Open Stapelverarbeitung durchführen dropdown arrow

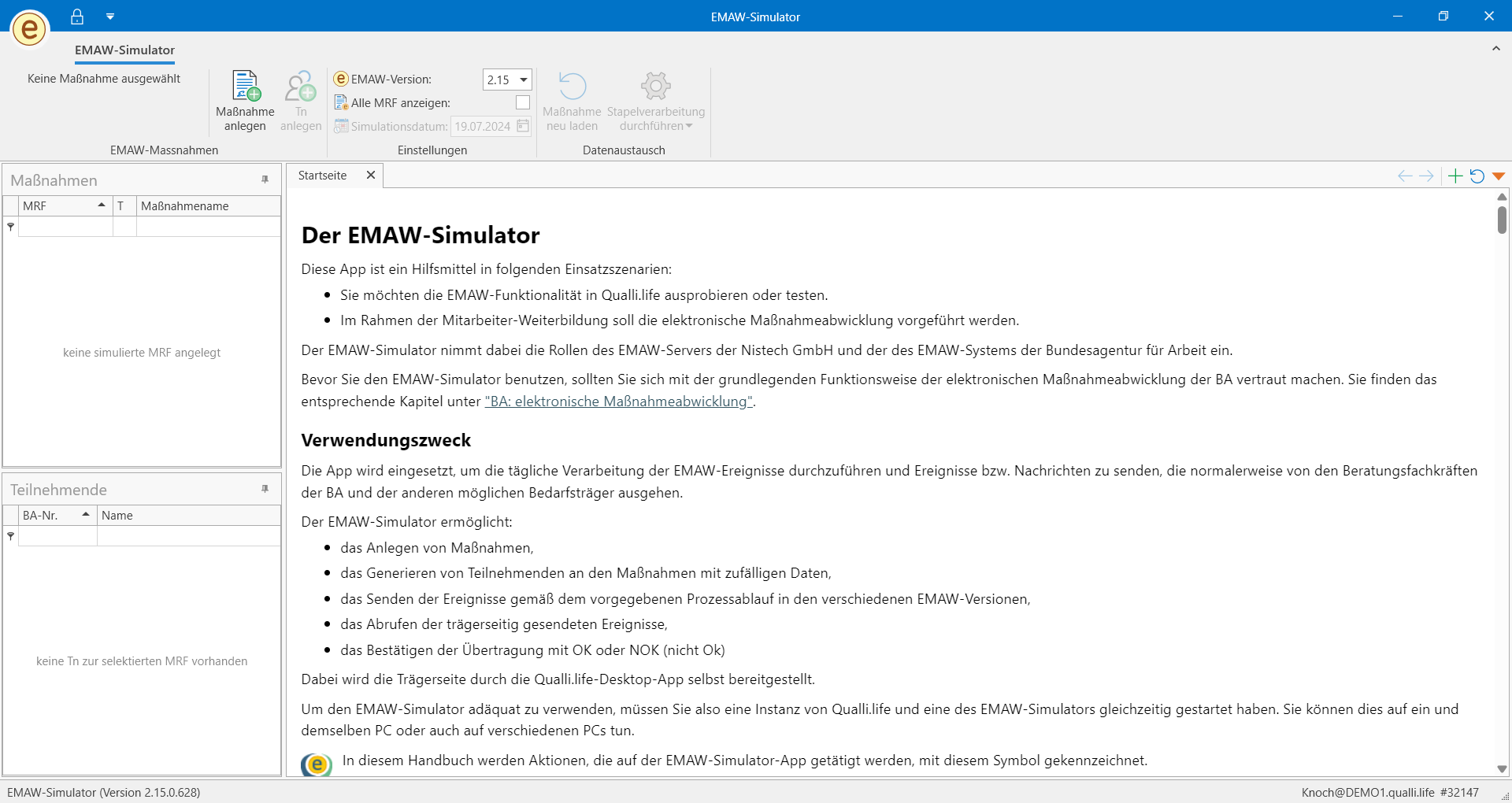pos(689,126)
